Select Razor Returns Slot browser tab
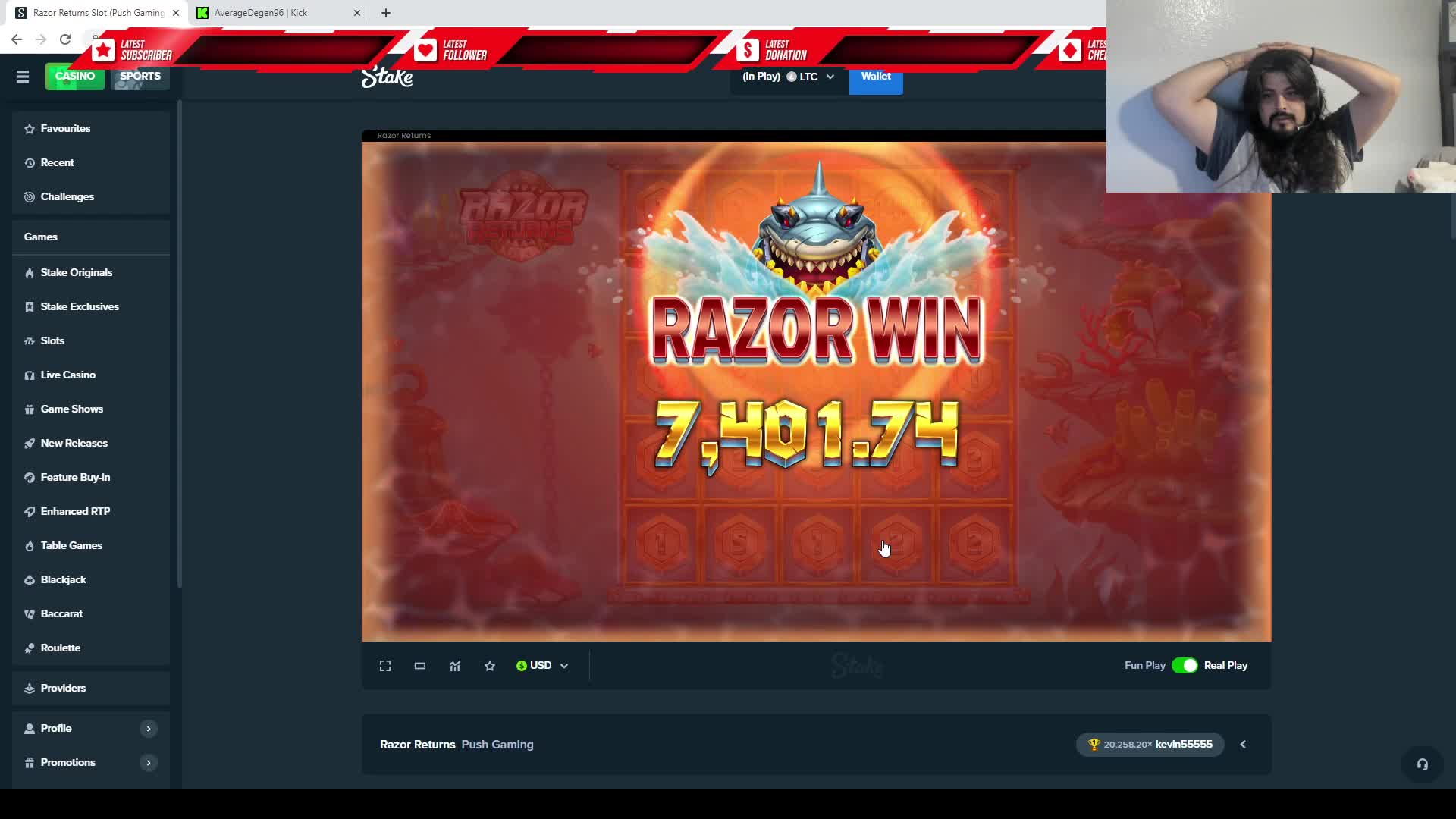Viewport: 1456px width, 819px height. [x=99, y=13]
